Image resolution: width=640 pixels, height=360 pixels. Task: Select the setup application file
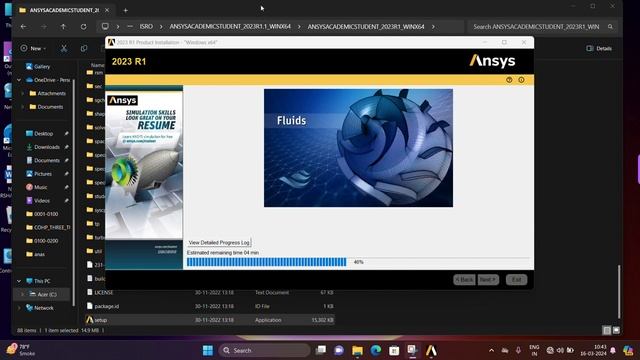pos(210,320)
